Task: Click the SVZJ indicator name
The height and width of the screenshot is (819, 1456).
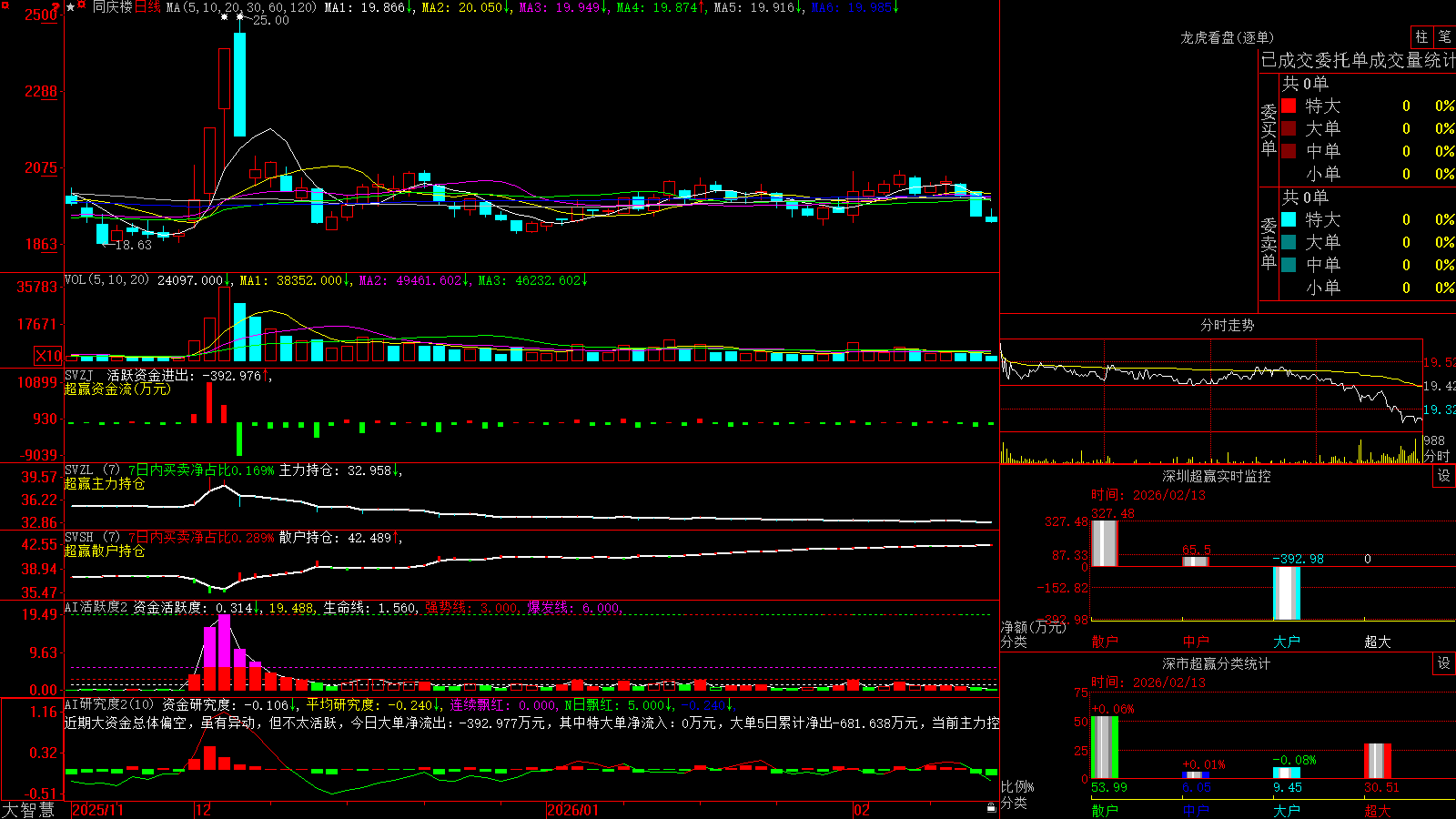Action: pyautogui.click(x=79, y=375)
